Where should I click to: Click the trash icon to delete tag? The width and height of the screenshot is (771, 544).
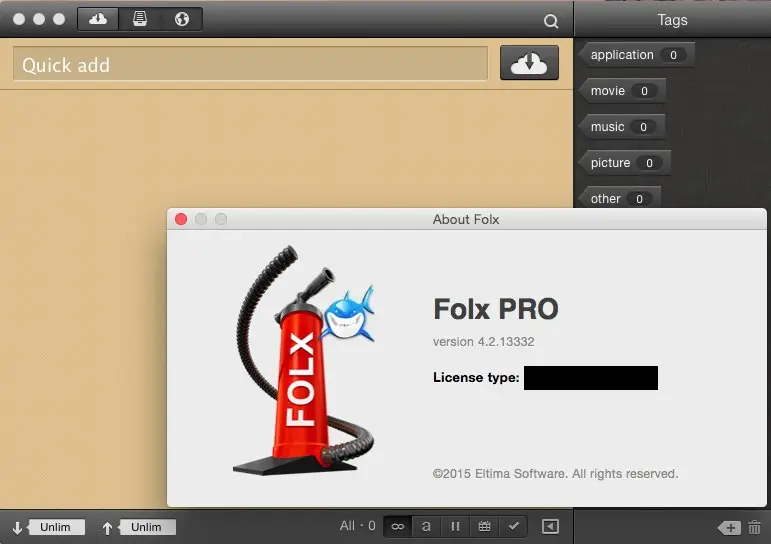click(x=754, y=528)
